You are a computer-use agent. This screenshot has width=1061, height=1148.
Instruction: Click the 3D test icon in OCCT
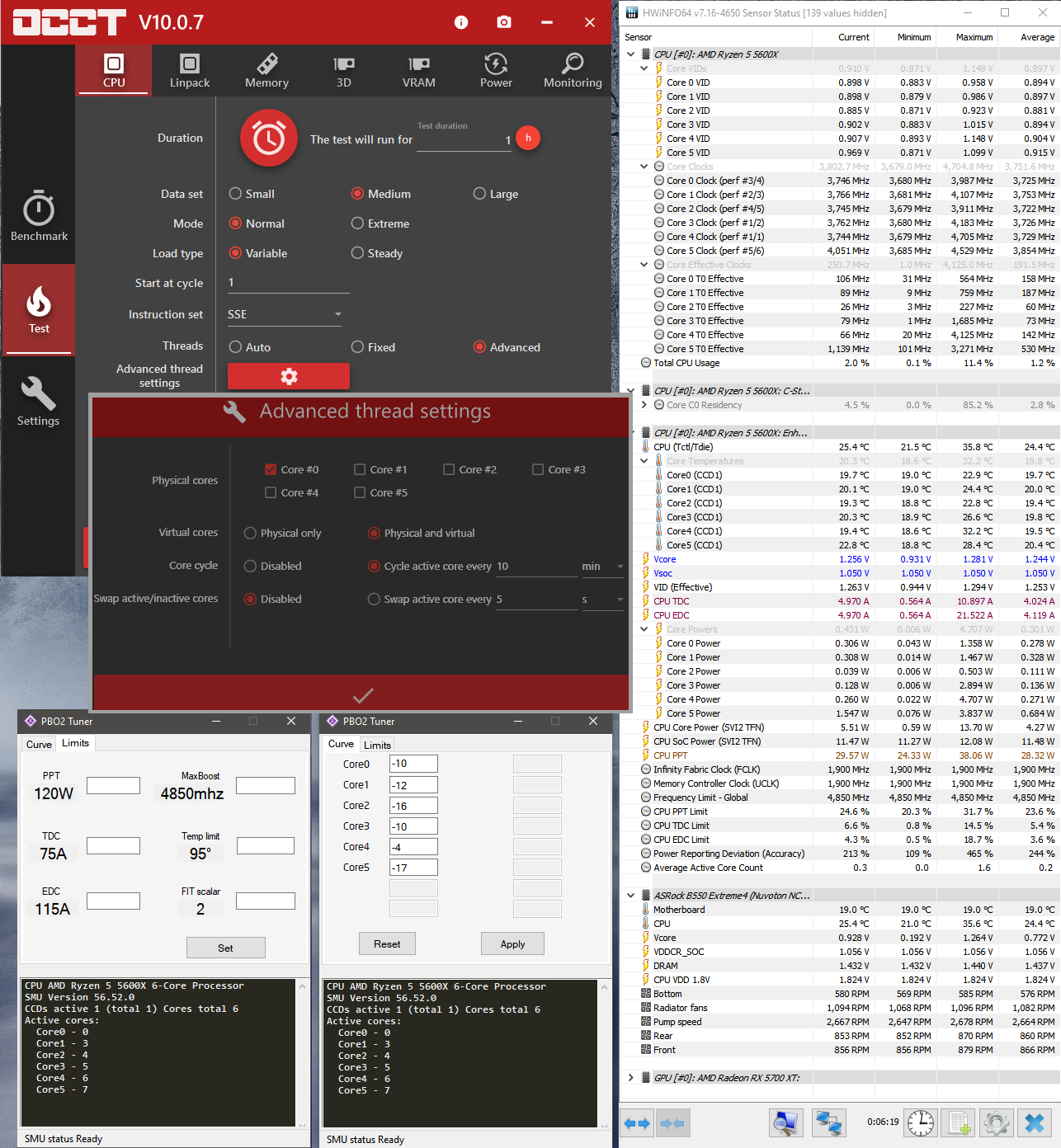point(344,70)
